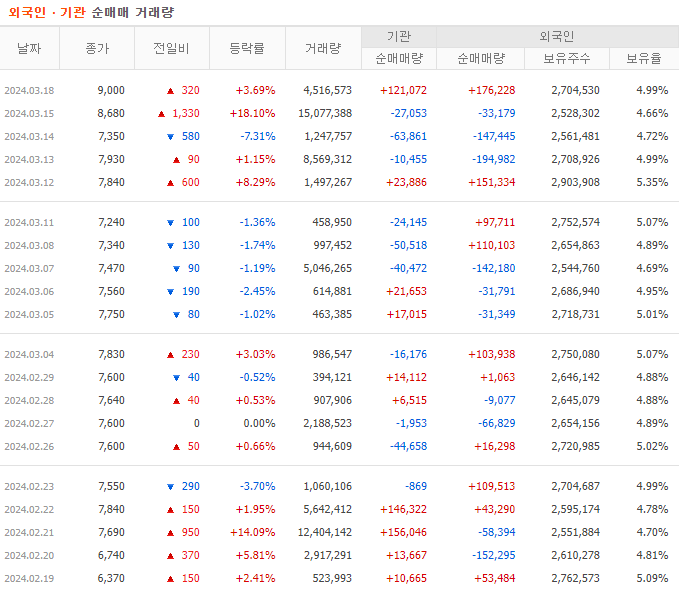Select the date 2024.03.15

click(x=29, y=114)
